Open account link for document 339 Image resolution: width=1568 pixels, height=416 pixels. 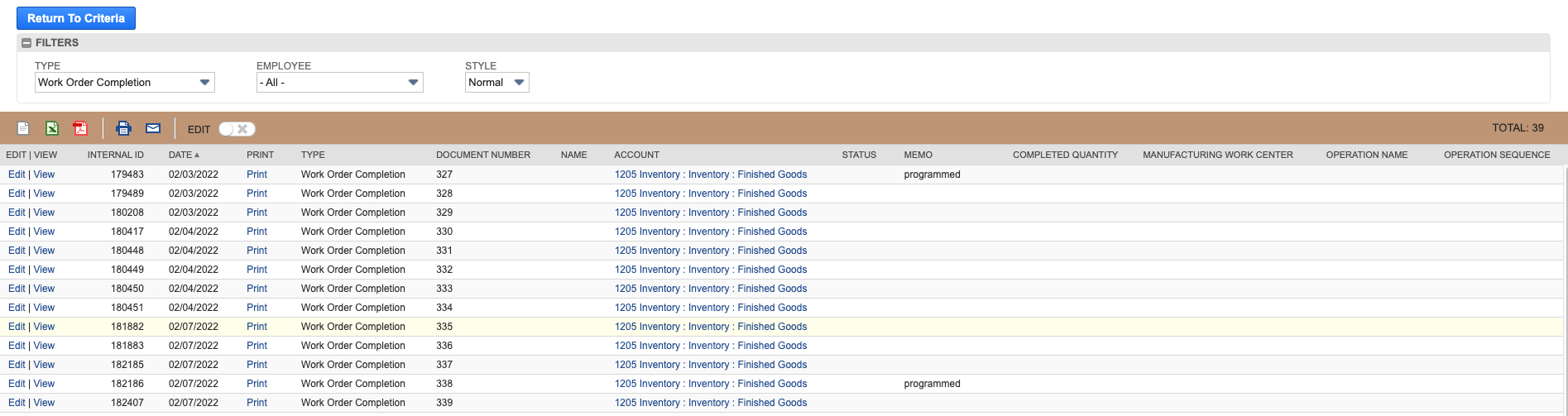(711, 403)
